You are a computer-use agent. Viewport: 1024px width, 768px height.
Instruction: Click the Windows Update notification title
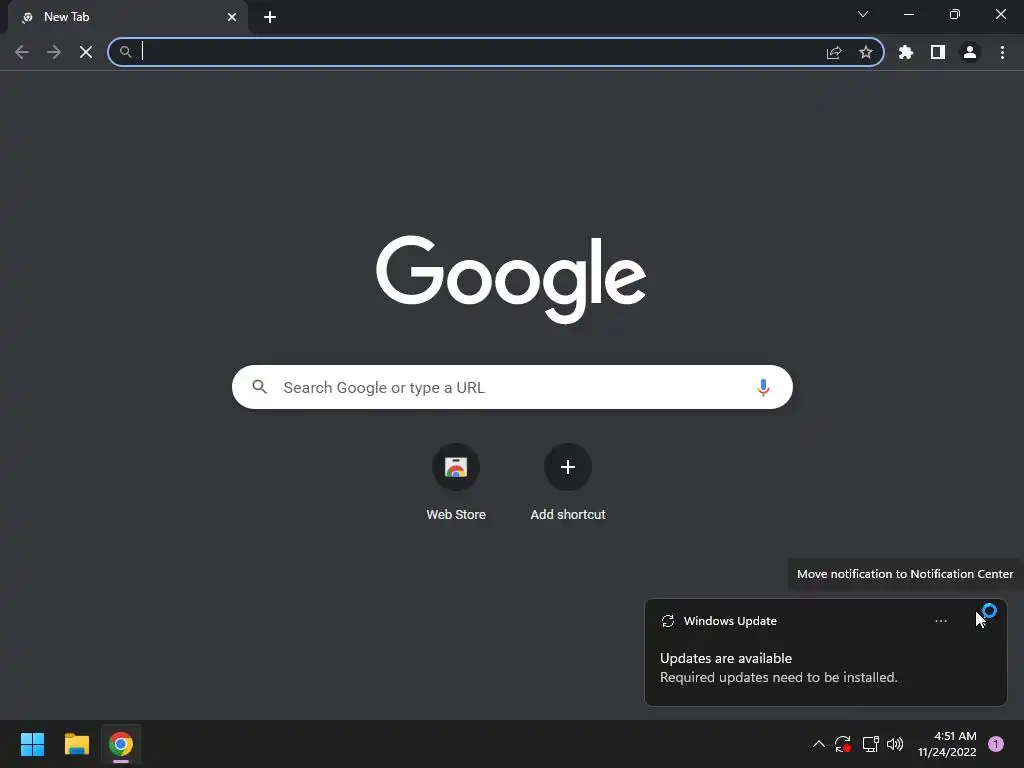pyautogui.click(x=730, y=621)
